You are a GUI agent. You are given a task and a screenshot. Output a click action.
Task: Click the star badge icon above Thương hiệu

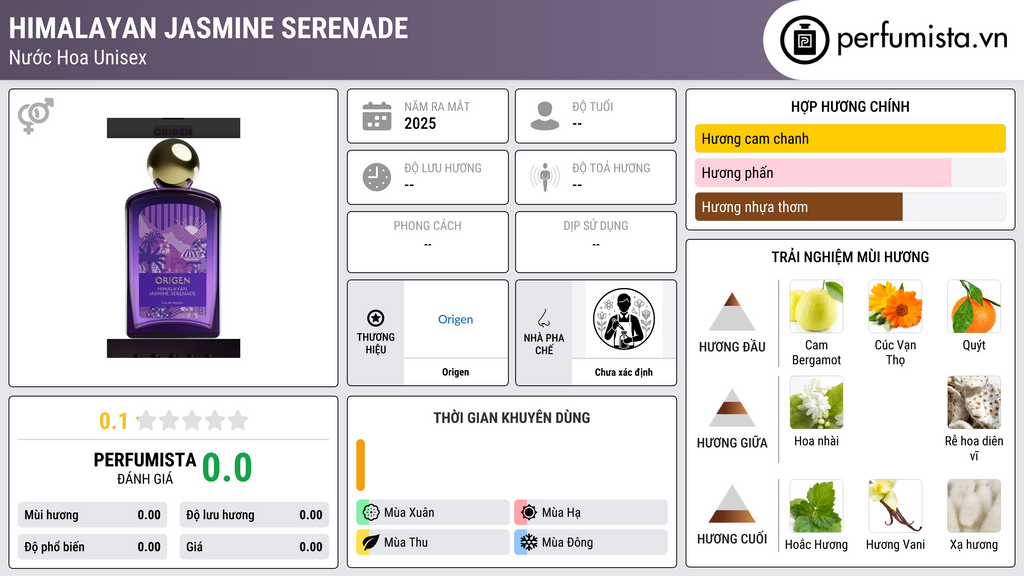point(376,318)
